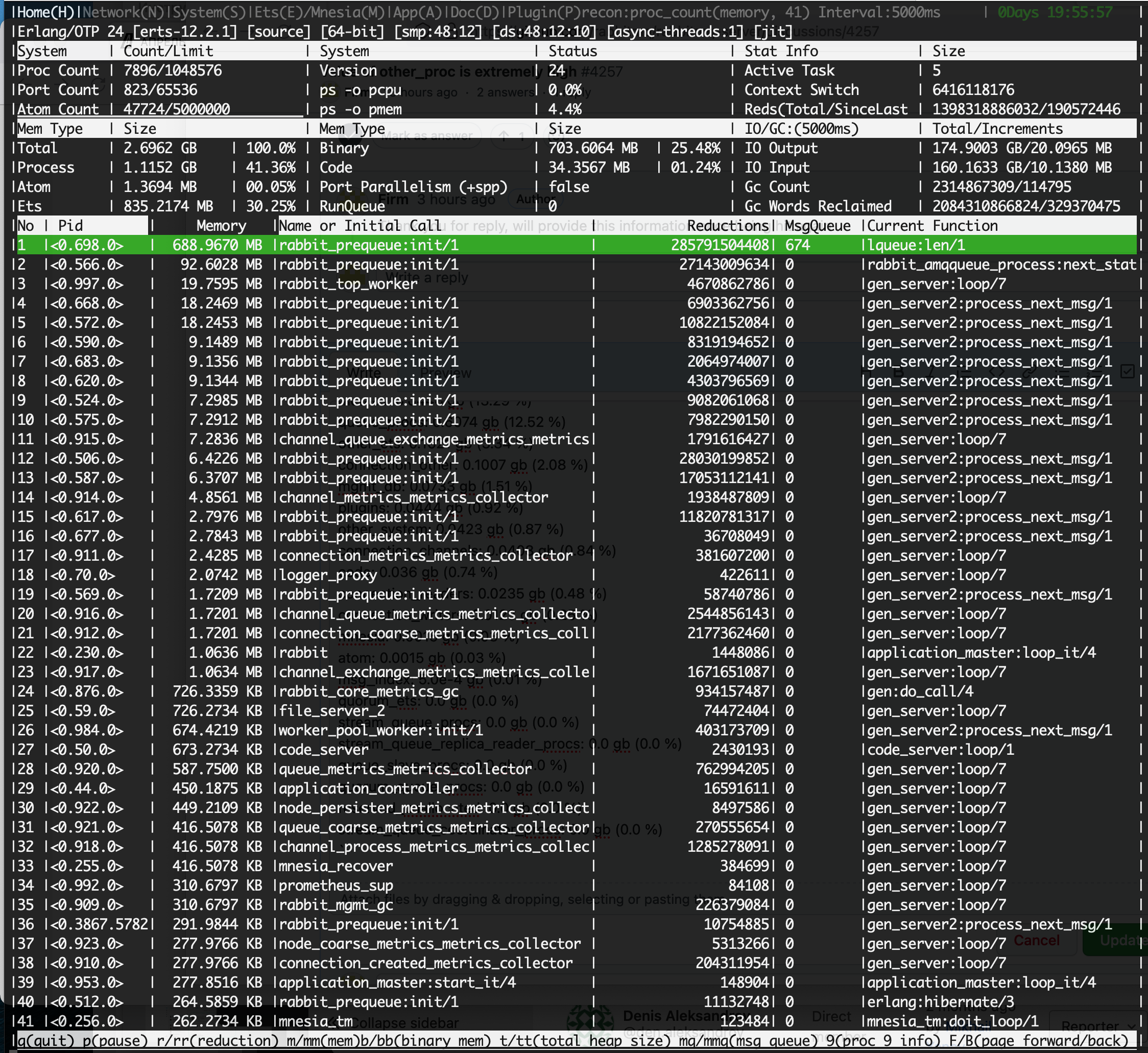
Task: Select pid <0.3867.5782> row 36
Action: [576, 924]
